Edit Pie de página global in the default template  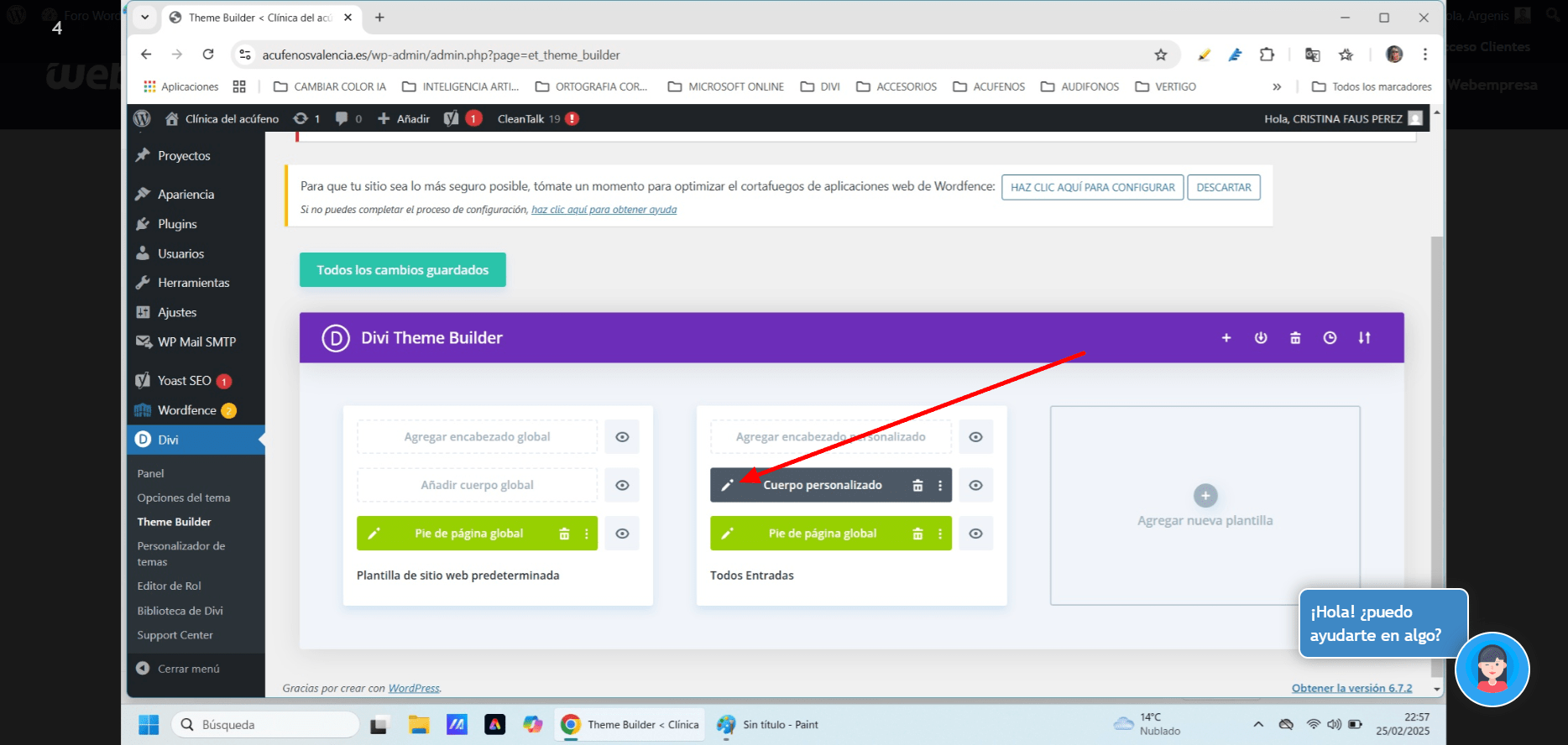(374, 534)
